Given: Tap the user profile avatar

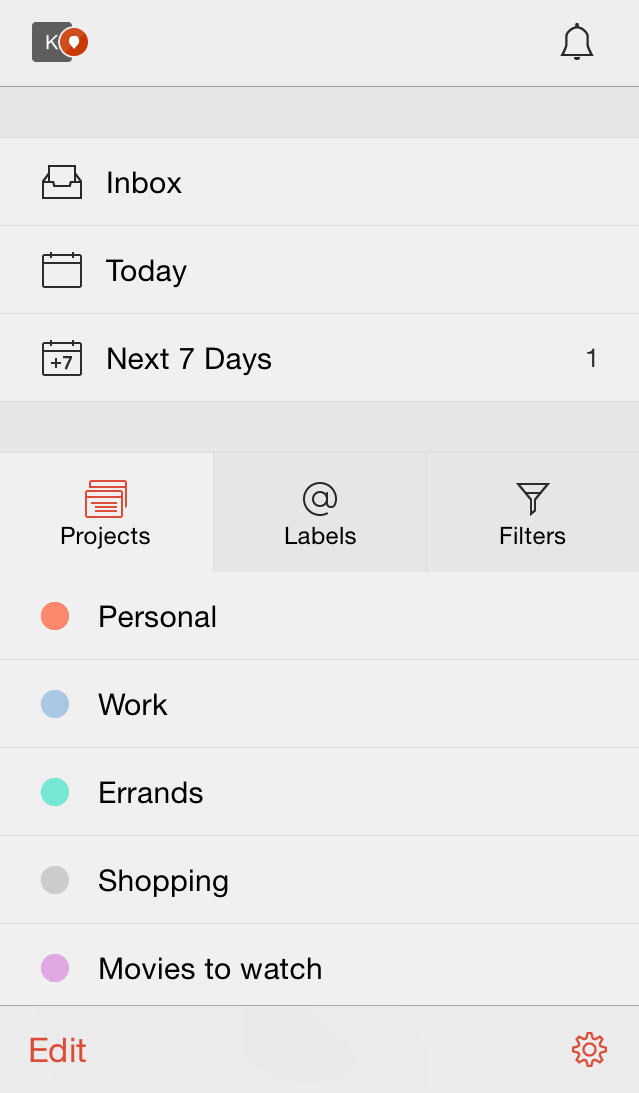Looking at the screenshot, I should point(59,42).
